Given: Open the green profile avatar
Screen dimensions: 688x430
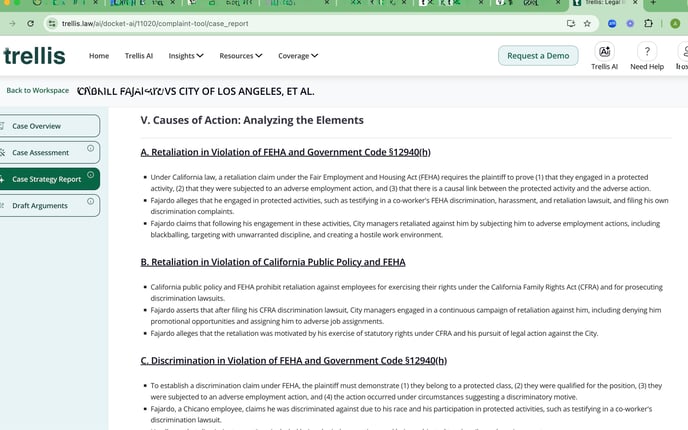Looking at the screenshot, I should tap(675, 24).
